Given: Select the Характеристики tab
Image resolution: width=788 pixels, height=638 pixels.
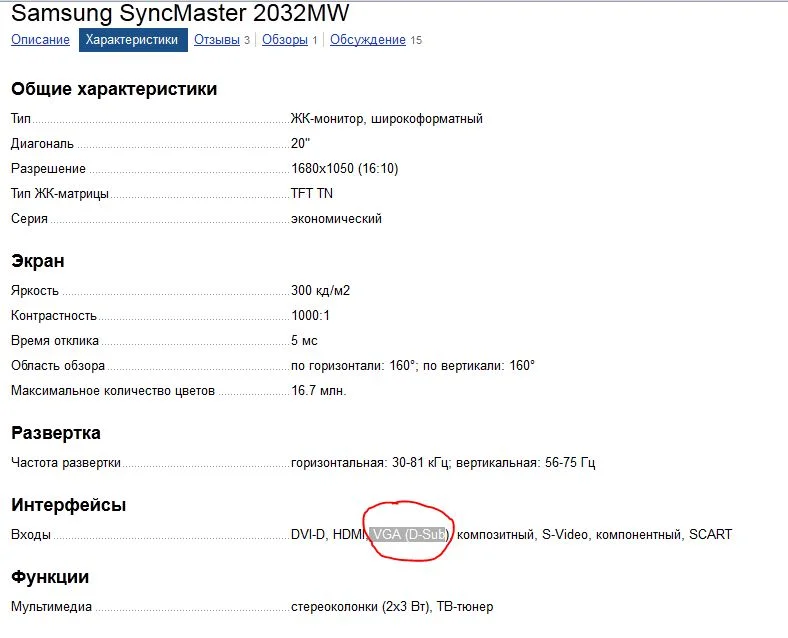Looking at the screenshot, I should pos(133,40).
